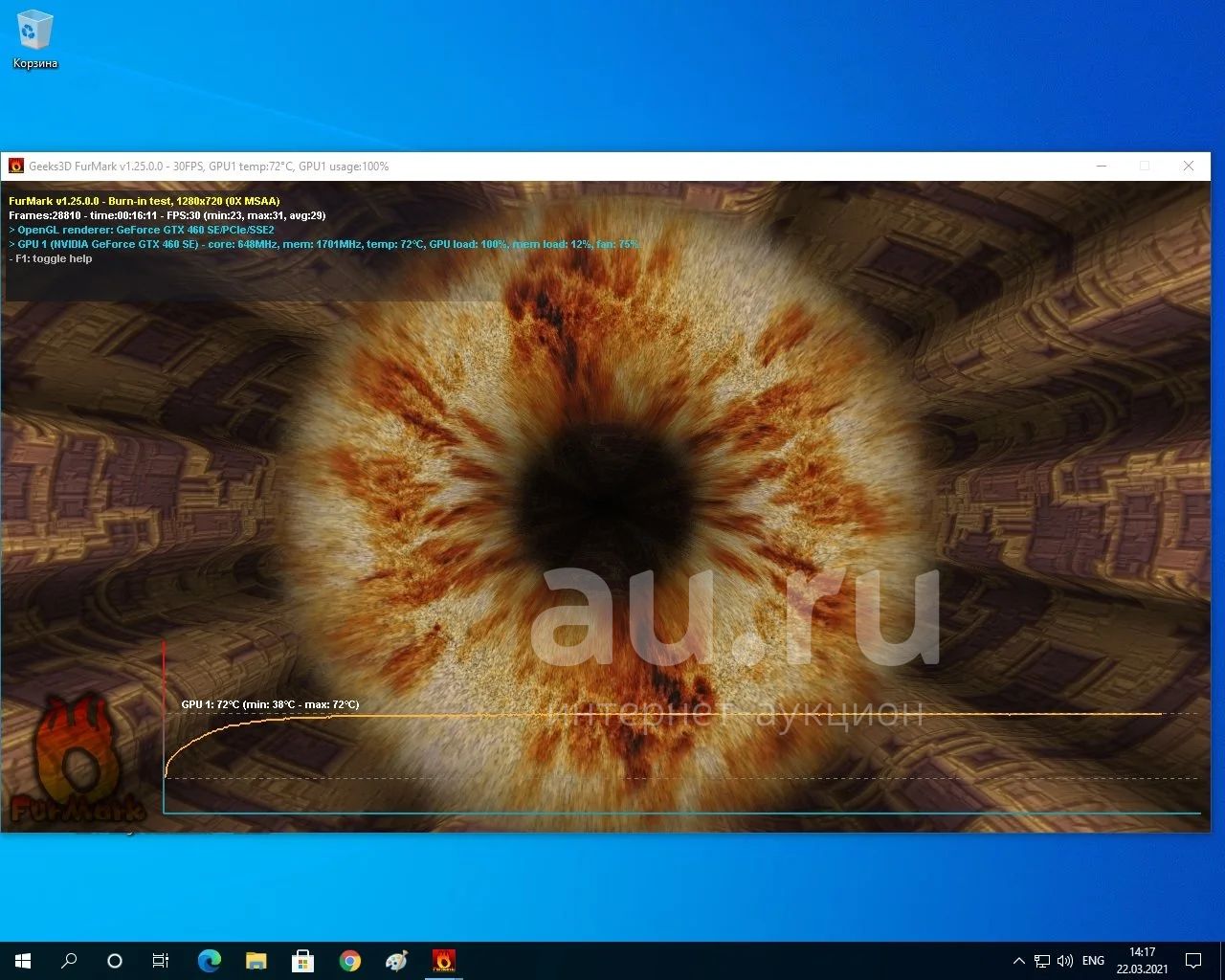
Task: Click 'OpenGL renderer: GeForce GTX 460 SE' line
Action: coord(142,230)
